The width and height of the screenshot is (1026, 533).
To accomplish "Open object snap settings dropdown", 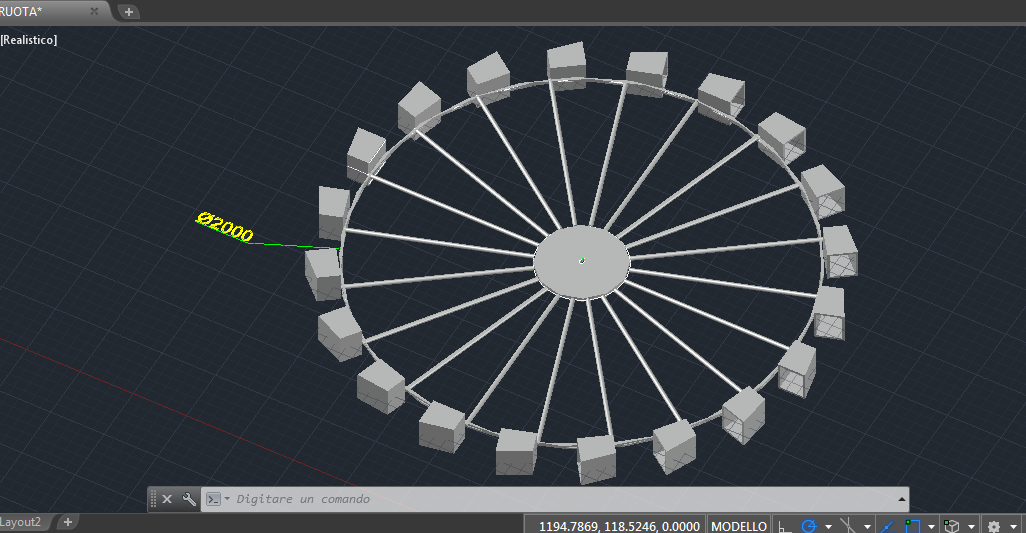I will pos(931,526).
